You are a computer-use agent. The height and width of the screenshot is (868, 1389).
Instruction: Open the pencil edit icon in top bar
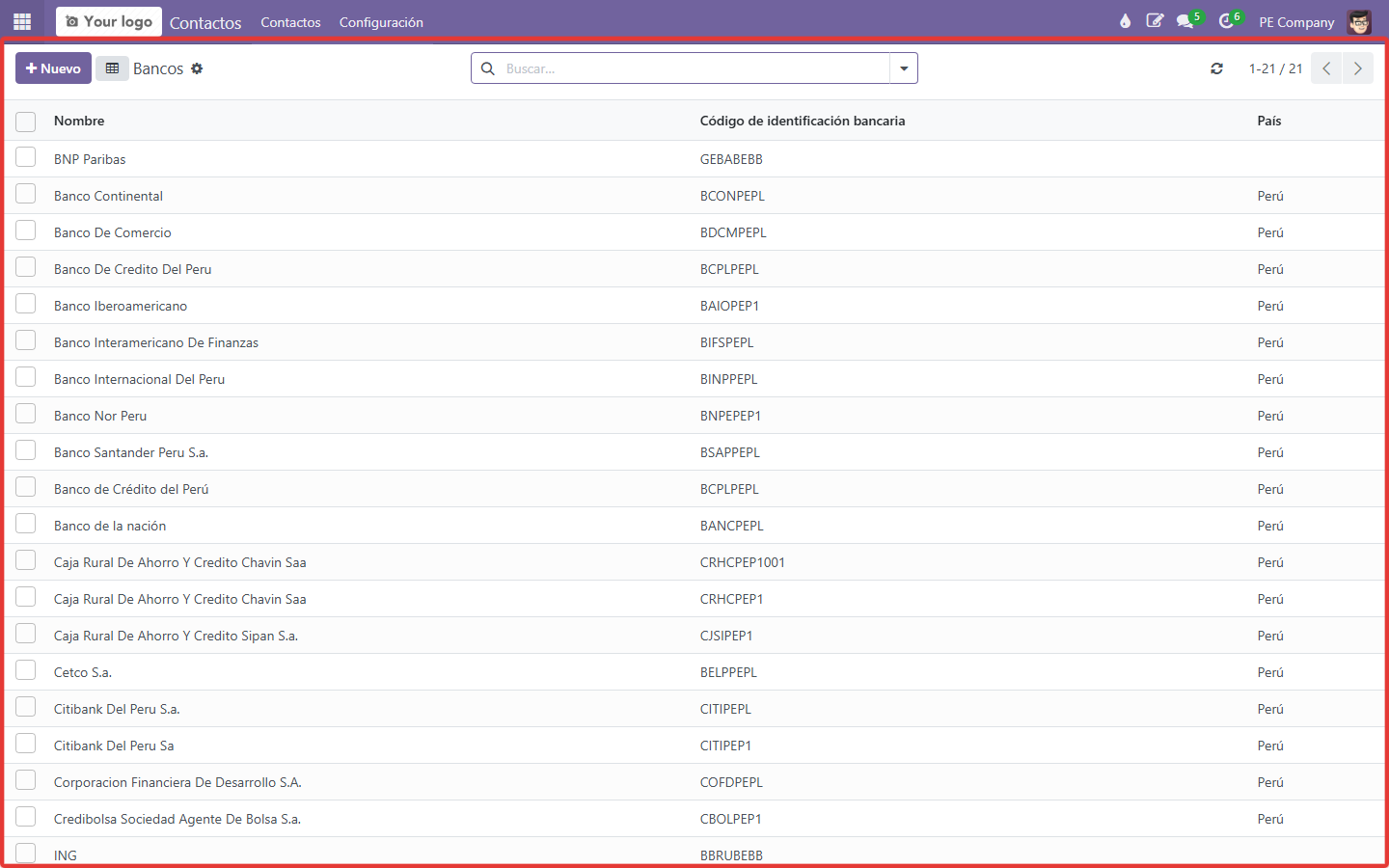point(1155,21)
